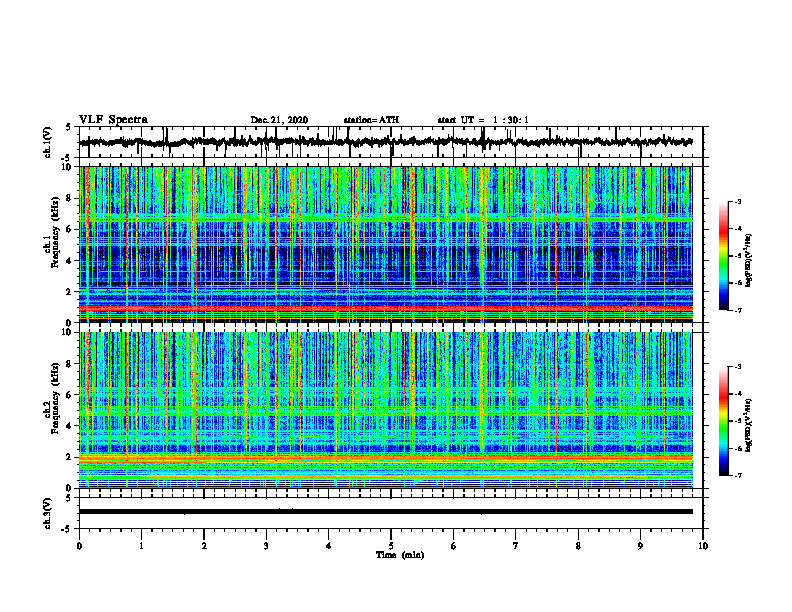
Task: Click the "station=ATH" header label
Action: click(371, 120)
